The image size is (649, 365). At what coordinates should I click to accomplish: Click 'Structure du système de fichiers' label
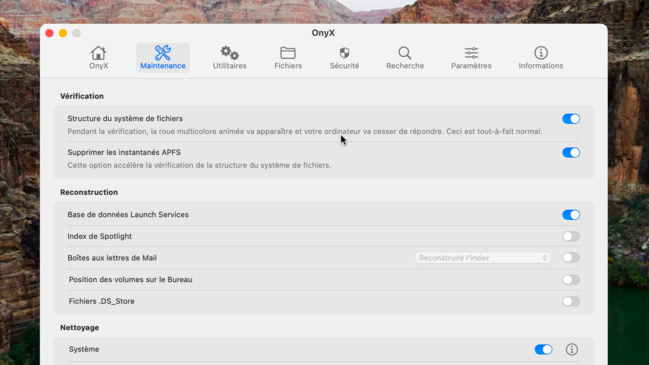(x=125, y=118)
